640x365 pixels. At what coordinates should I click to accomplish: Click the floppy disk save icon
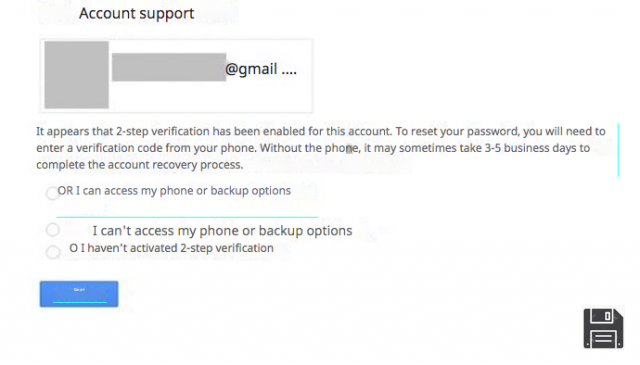point(603,328)
